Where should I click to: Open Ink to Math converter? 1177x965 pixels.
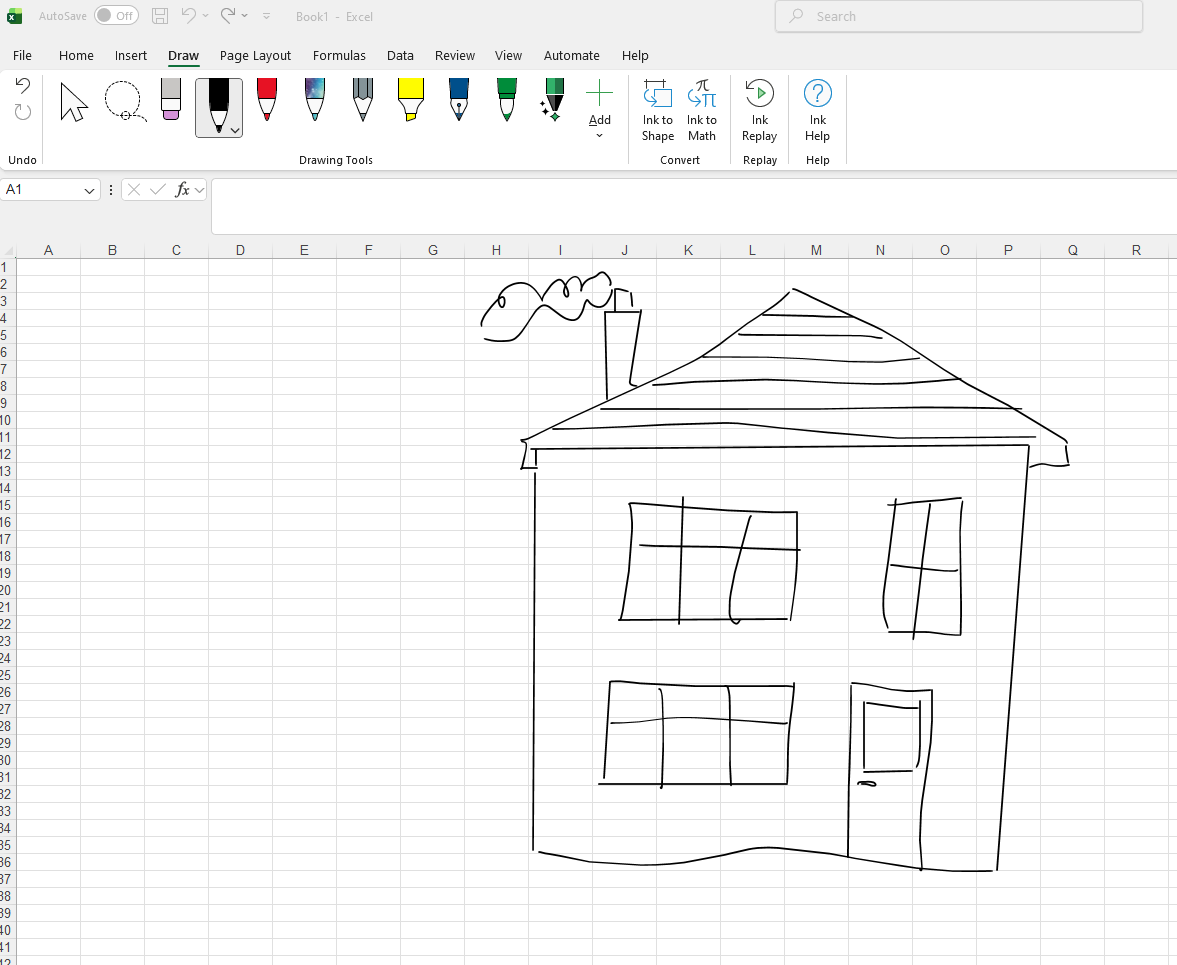(701, 110)
